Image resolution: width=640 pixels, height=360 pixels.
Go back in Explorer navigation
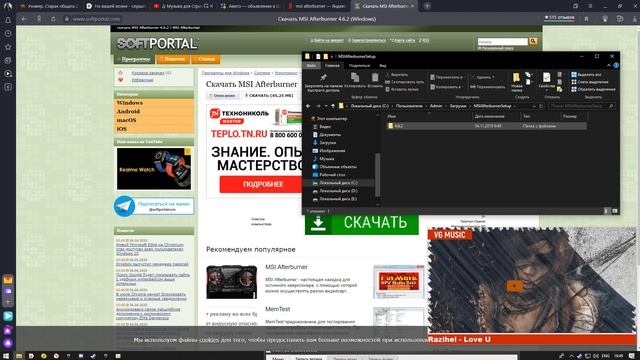point(309,106)
